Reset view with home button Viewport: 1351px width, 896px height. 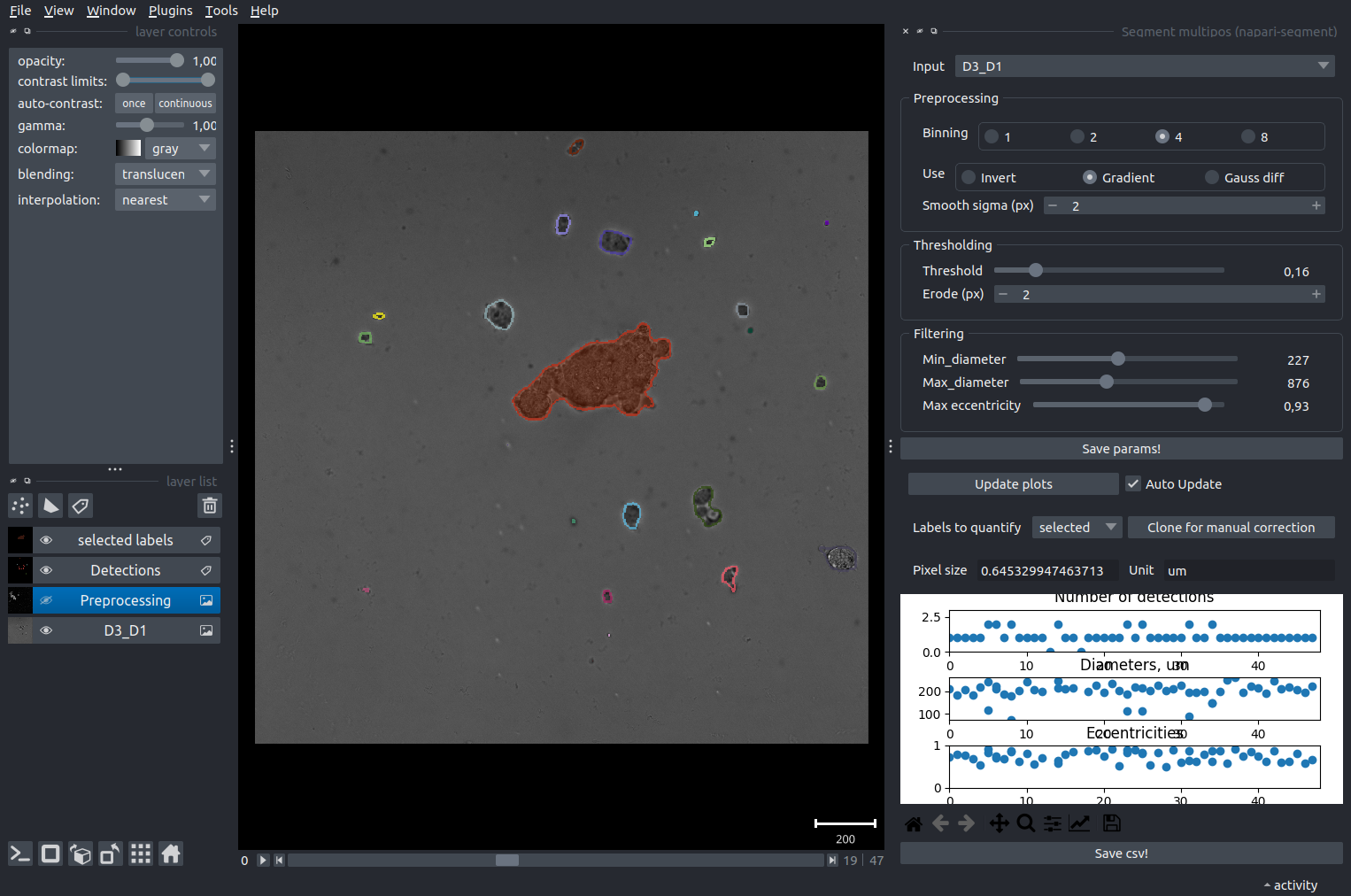tap(171, 854)
